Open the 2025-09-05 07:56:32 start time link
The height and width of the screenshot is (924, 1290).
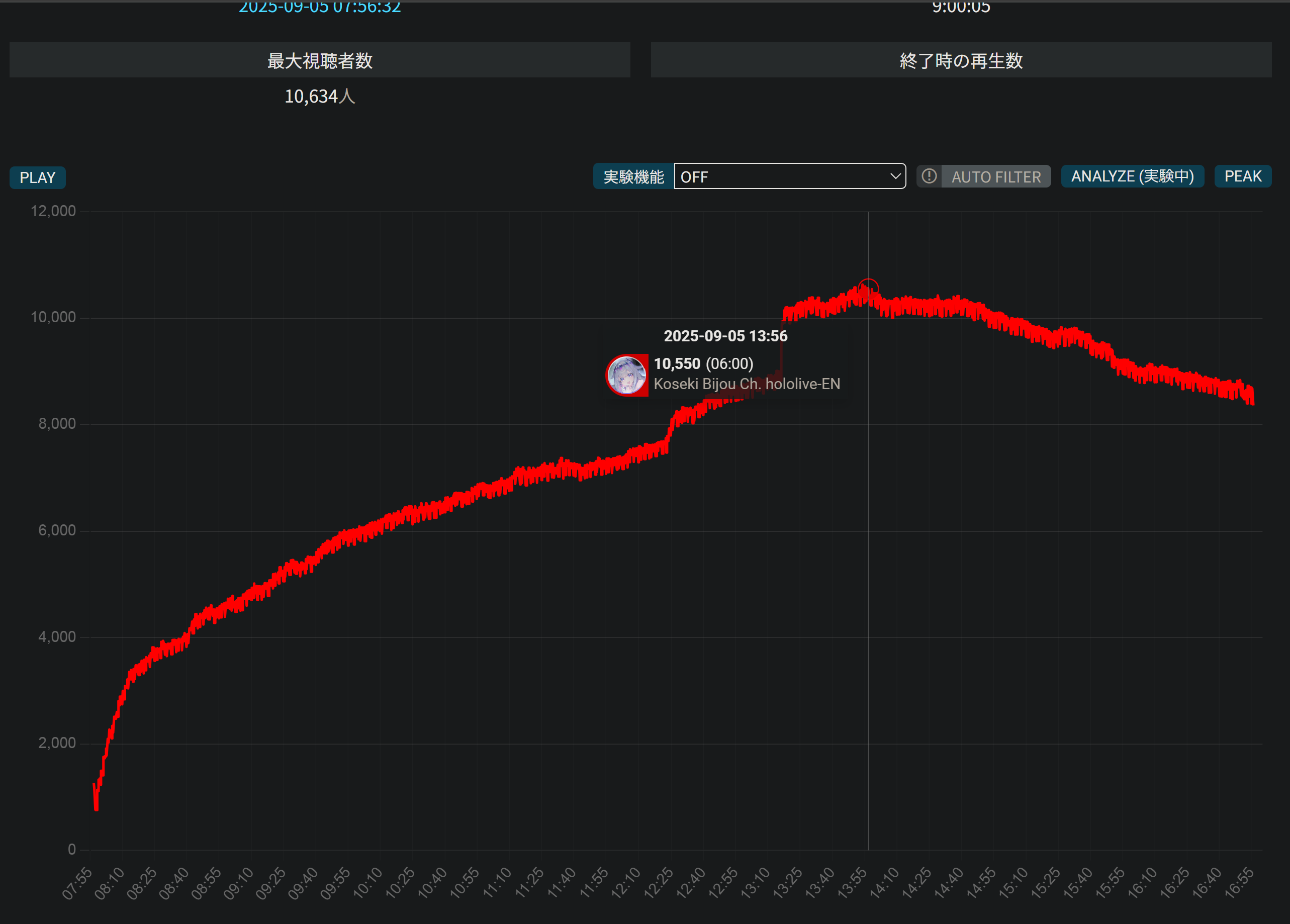[320, 7]
